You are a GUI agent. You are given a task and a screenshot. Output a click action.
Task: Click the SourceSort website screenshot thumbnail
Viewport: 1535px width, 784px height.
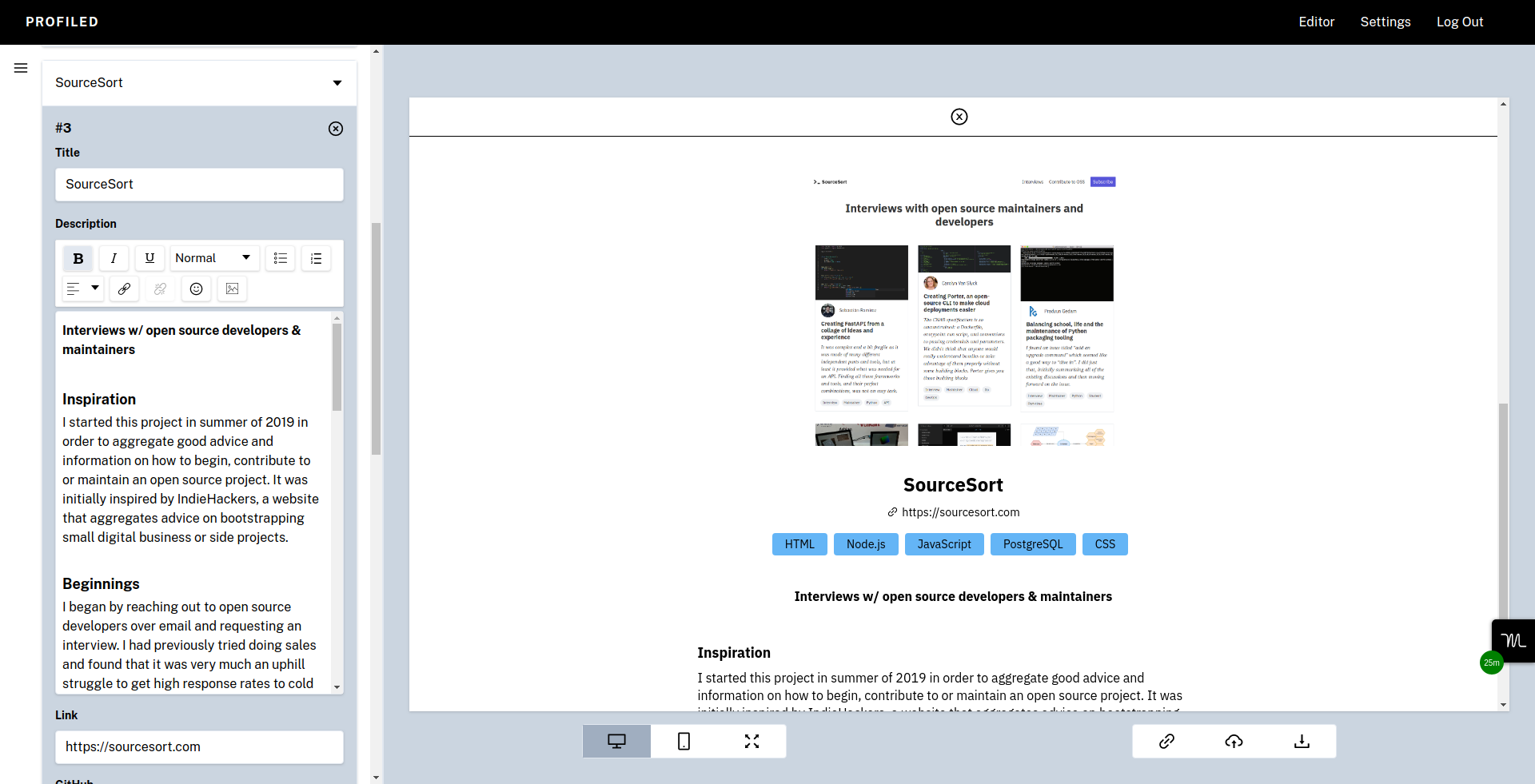(964, 309)
